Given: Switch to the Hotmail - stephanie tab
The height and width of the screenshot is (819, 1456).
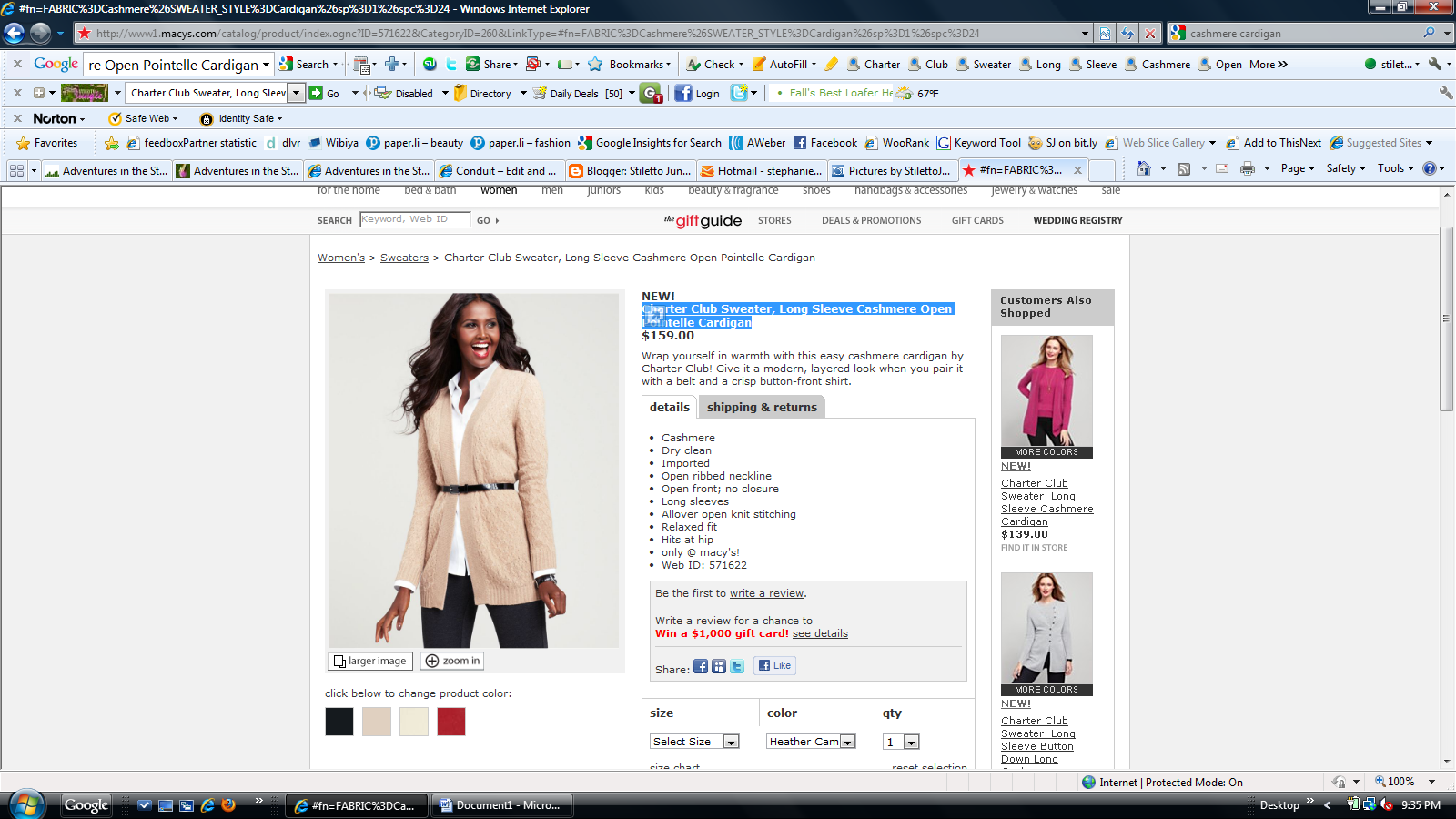Looking at the screenshot, I should (x=762, y=170).
